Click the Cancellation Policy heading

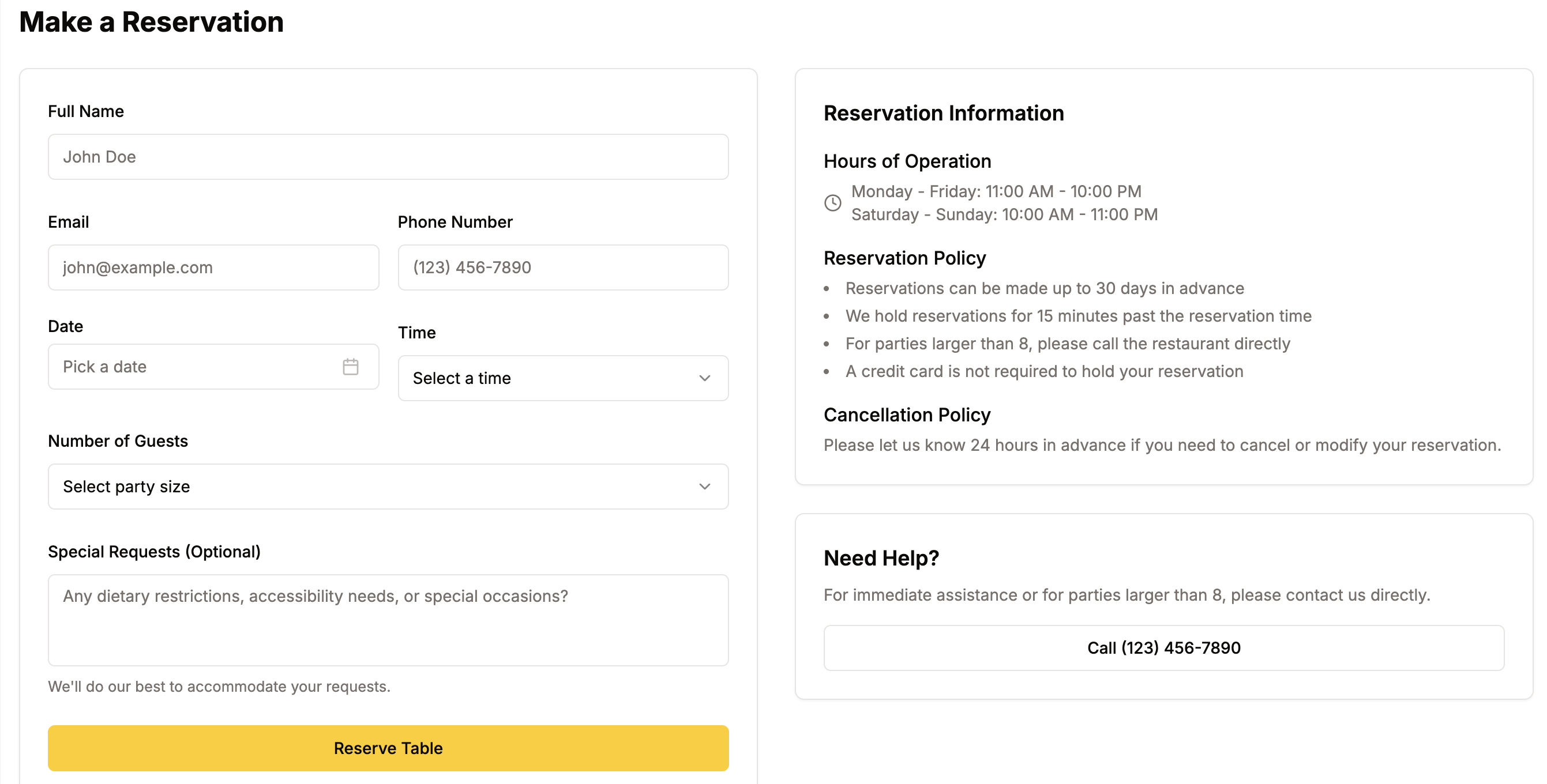[907, 415]
